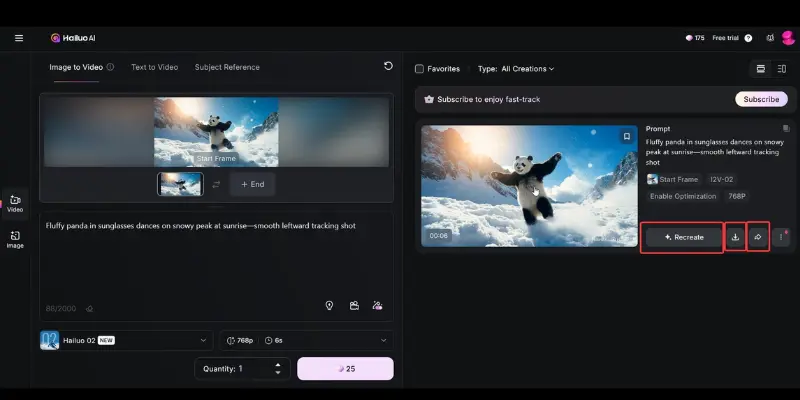Click the 00:06 duration label on video
Screen dimensions: 800x400
438,236
